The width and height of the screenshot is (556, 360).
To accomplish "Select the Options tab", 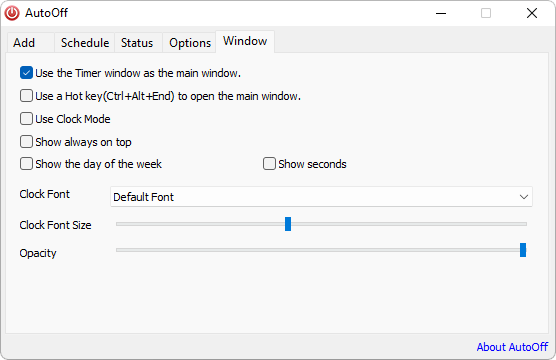I will click(x=190, y=43).
